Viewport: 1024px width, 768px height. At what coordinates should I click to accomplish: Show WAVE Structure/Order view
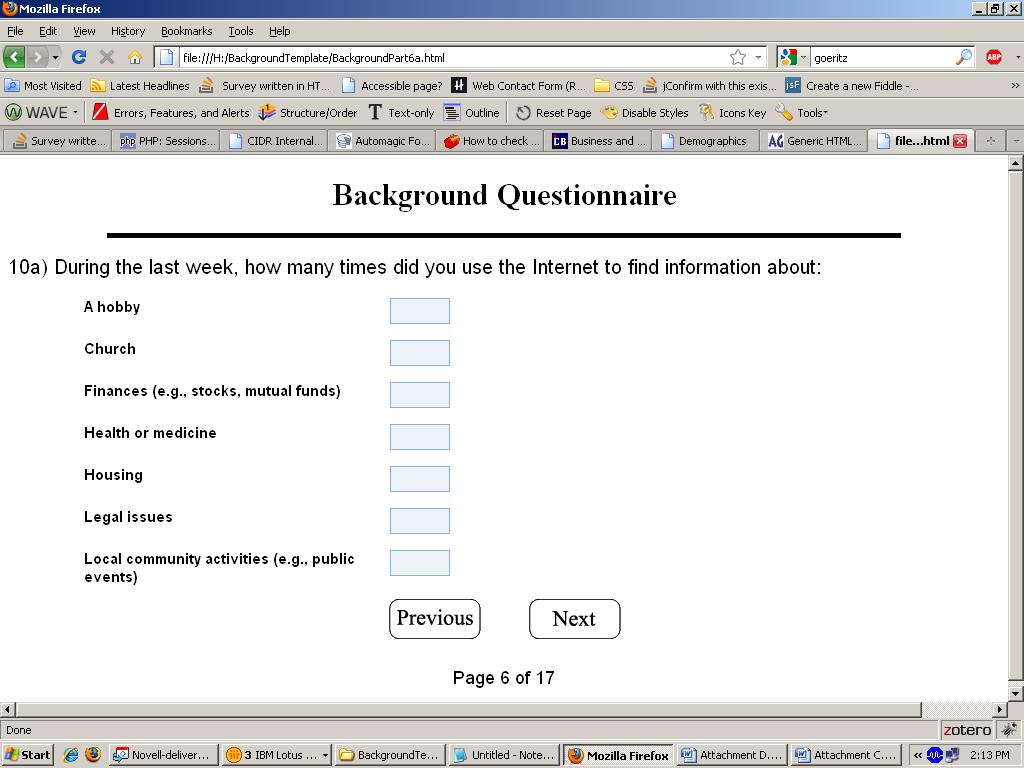point(308,112)
